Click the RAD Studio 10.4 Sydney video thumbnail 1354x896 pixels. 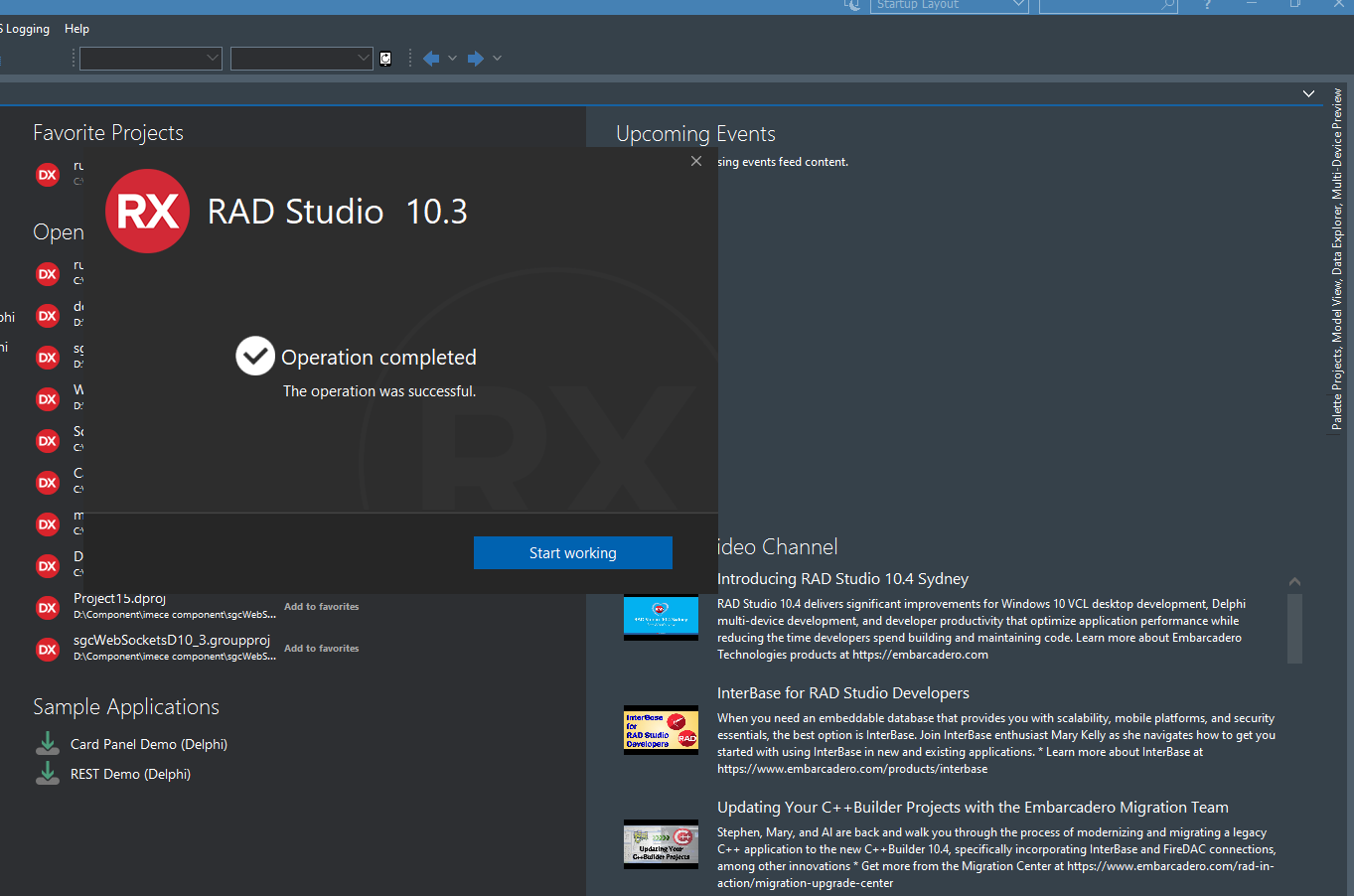(x=661, y=617)
